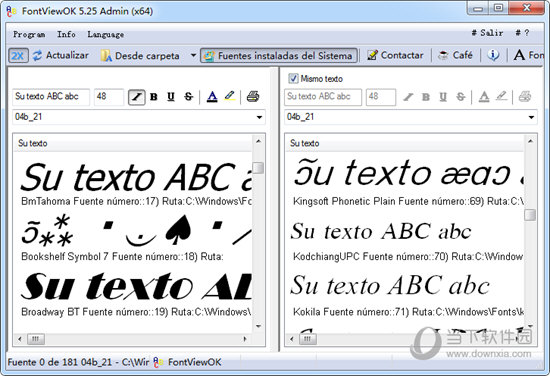
Task: Select the BmTahoma font sample
Action: (136, 176)
